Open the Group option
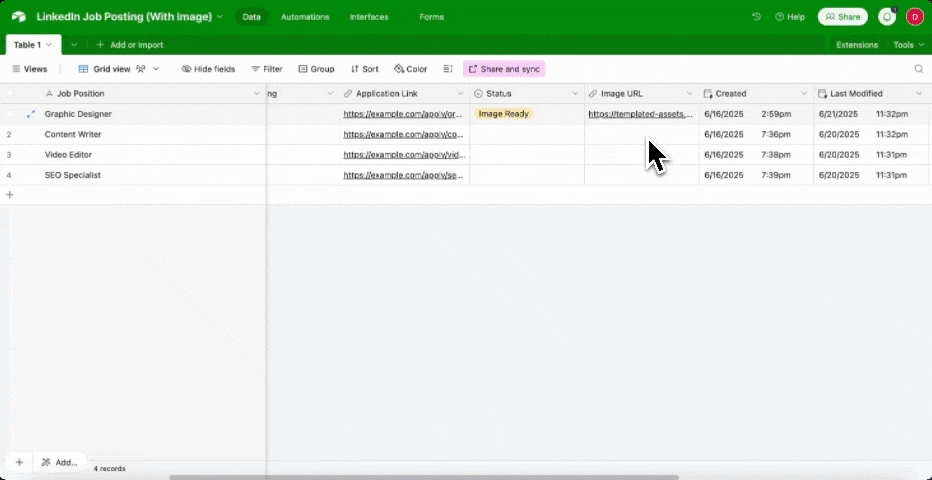The image size is (932, 480). [x=316, y=69]
